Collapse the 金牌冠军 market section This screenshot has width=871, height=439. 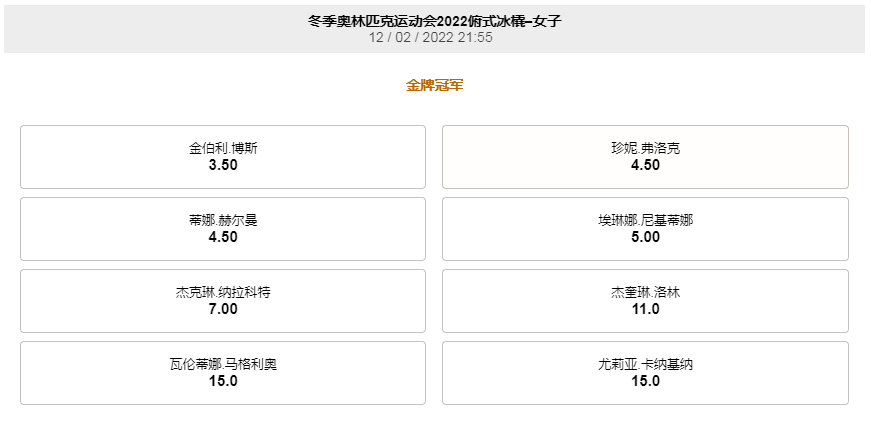[x=434, y=86]
